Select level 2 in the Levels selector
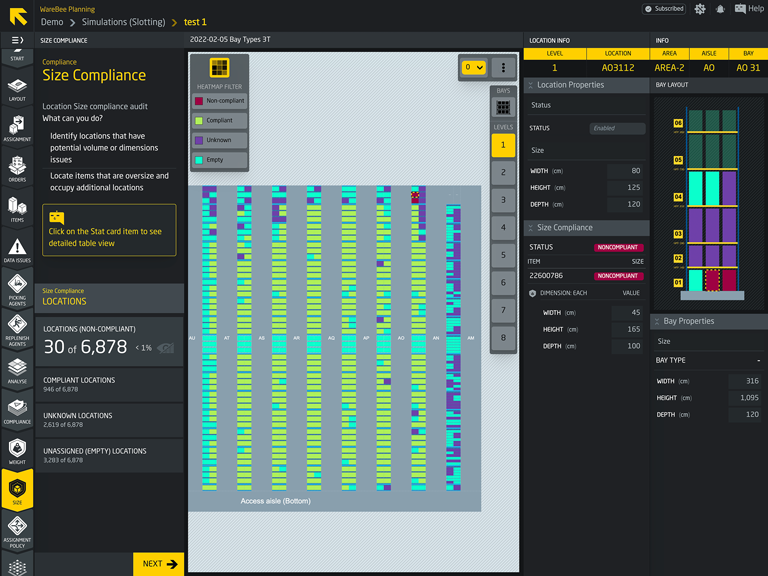 pyautogui.click(x=503, y=172)
